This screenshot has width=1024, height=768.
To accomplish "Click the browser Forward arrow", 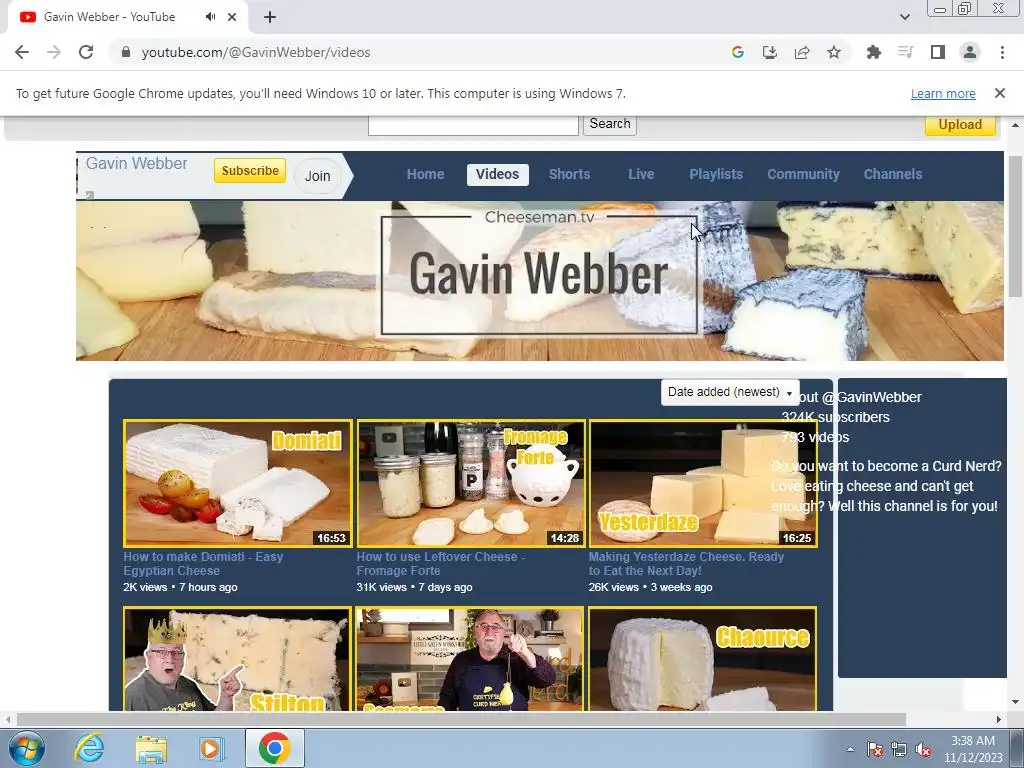I will [54, 52].
